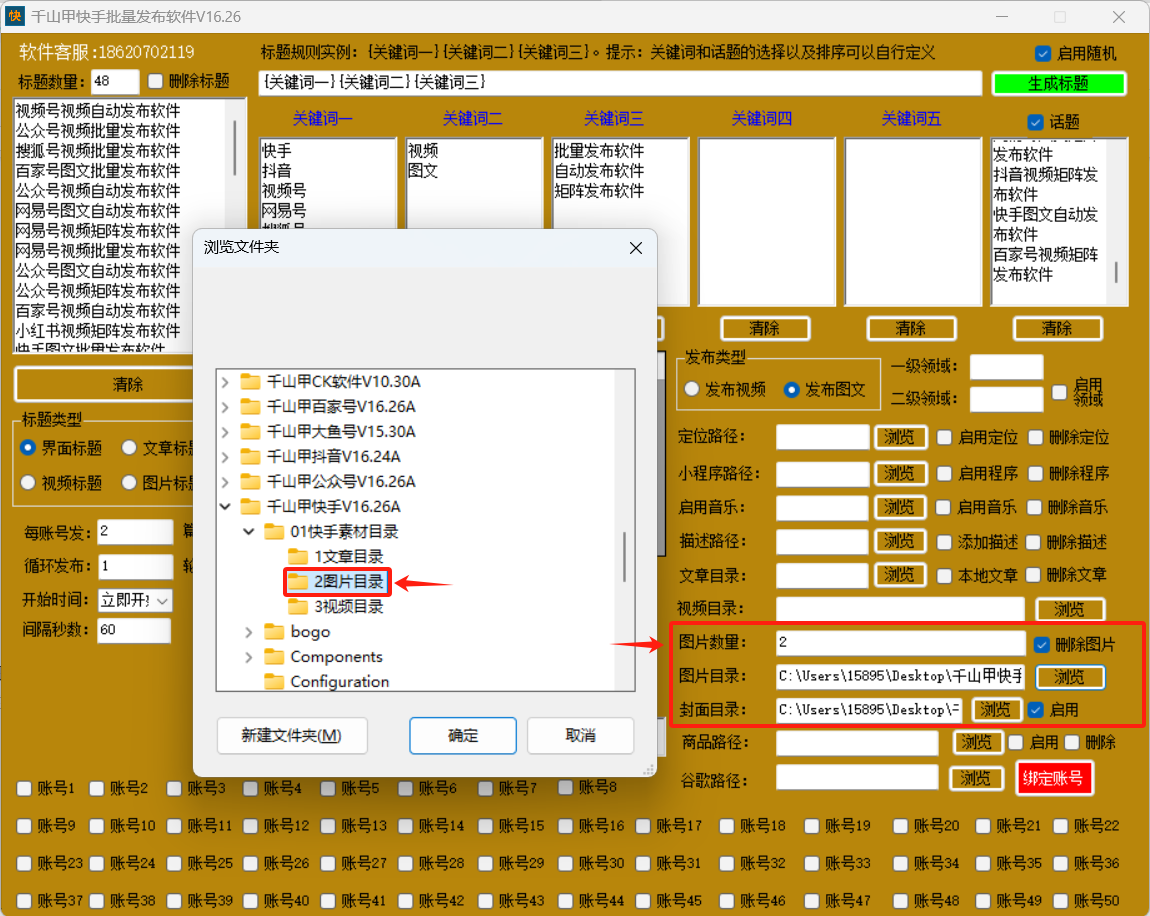The width and height of the screenshot is (1150, 916).
Task: Expand the 千山甲CK软件V10.30A tree node
Action: click(x=225, y=381)
